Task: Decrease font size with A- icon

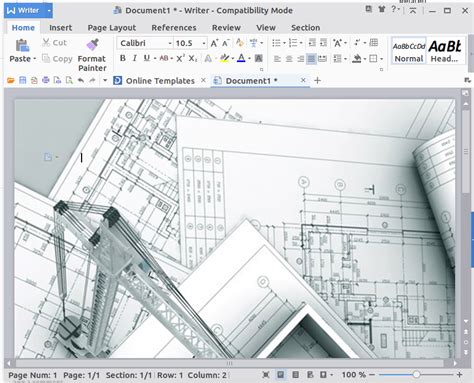Action: tap(226, 43)
